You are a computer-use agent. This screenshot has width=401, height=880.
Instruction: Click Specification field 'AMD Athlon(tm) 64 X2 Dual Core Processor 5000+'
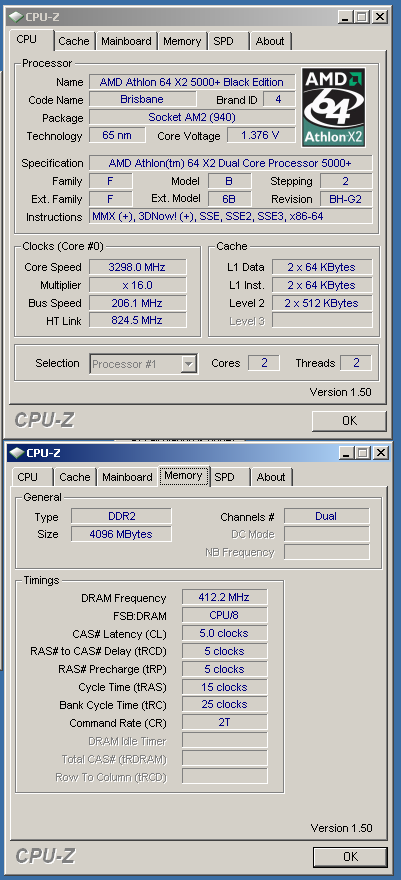click(x=231, y=163)
